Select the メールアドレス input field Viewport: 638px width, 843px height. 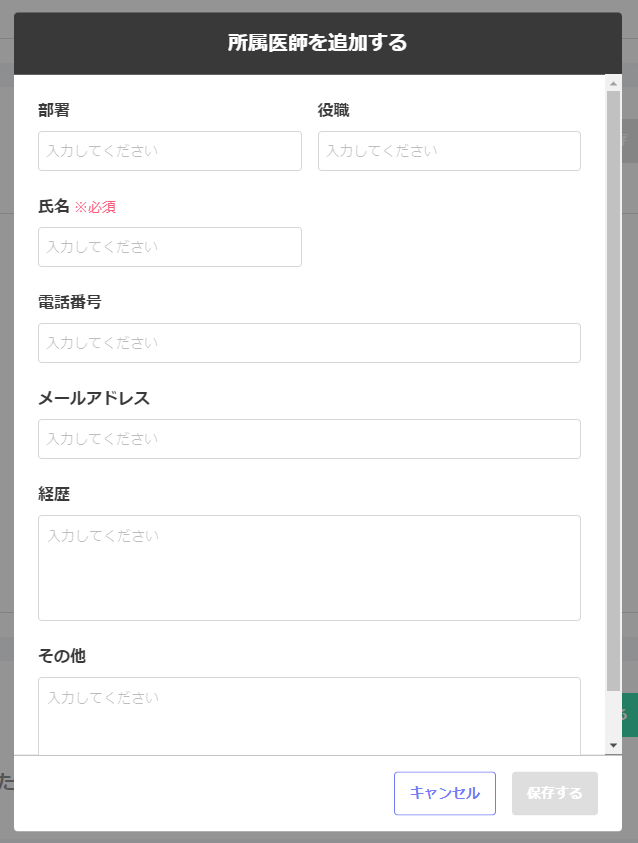pyautogui.click(x=310, y=439)
